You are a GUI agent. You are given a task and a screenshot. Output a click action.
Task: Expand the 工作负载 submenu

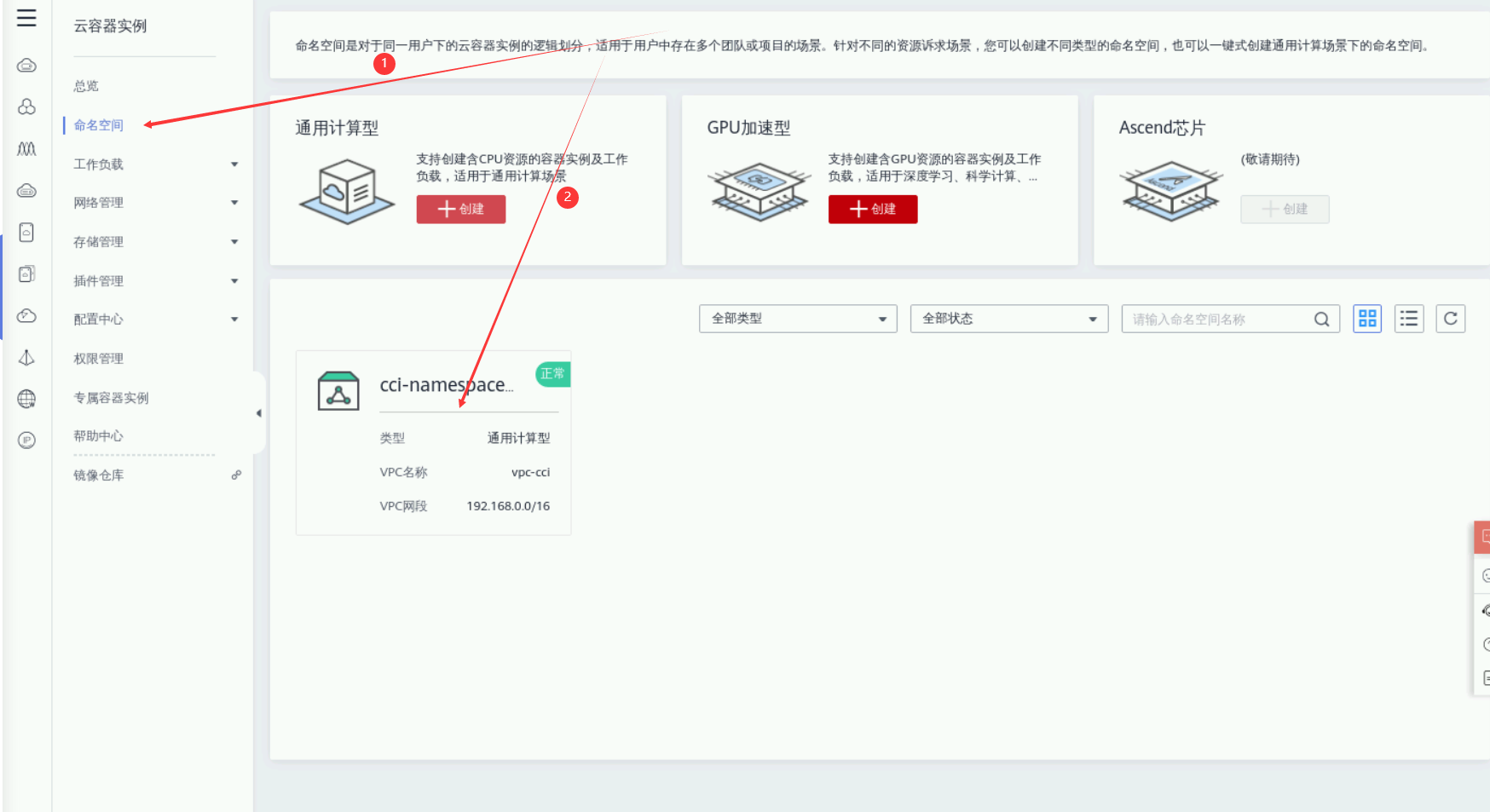point(234,164)
